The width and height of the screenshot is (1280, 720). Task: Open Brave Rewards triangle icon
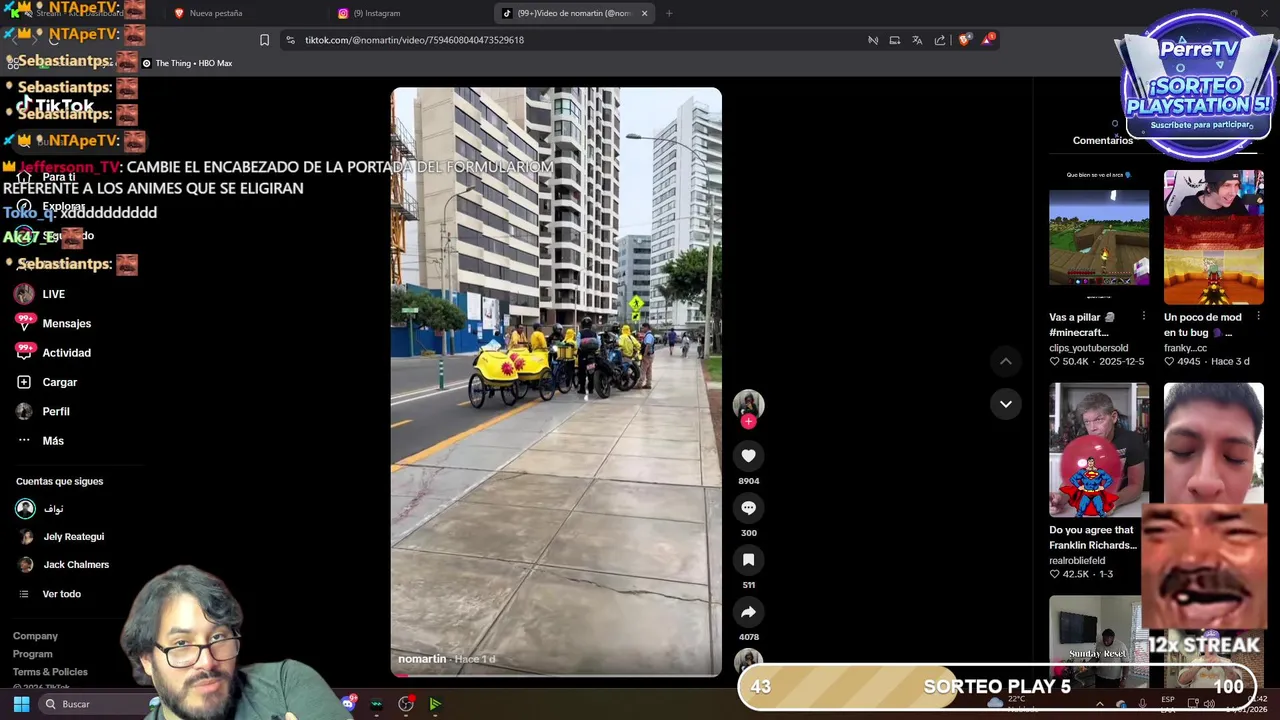[988, 39]
